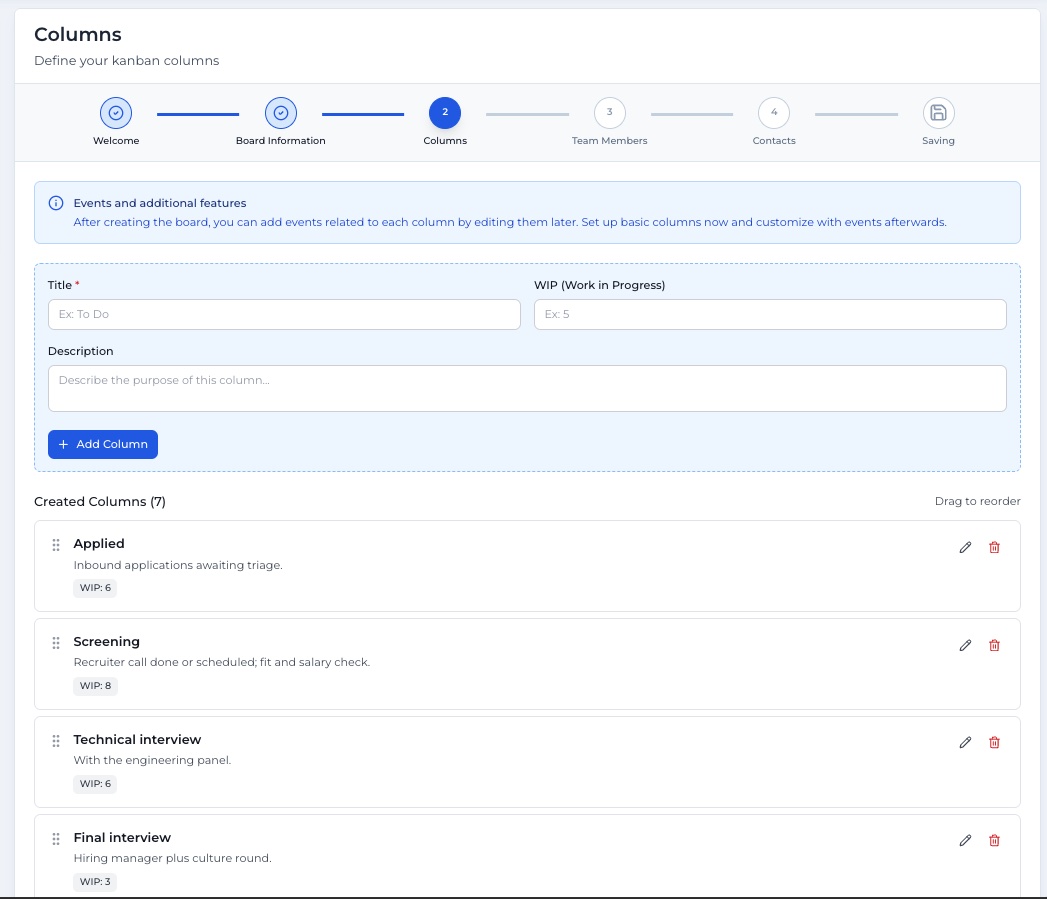Click the info icon in the events notice
Screen dimensions: 1047x899
[56, 203]
